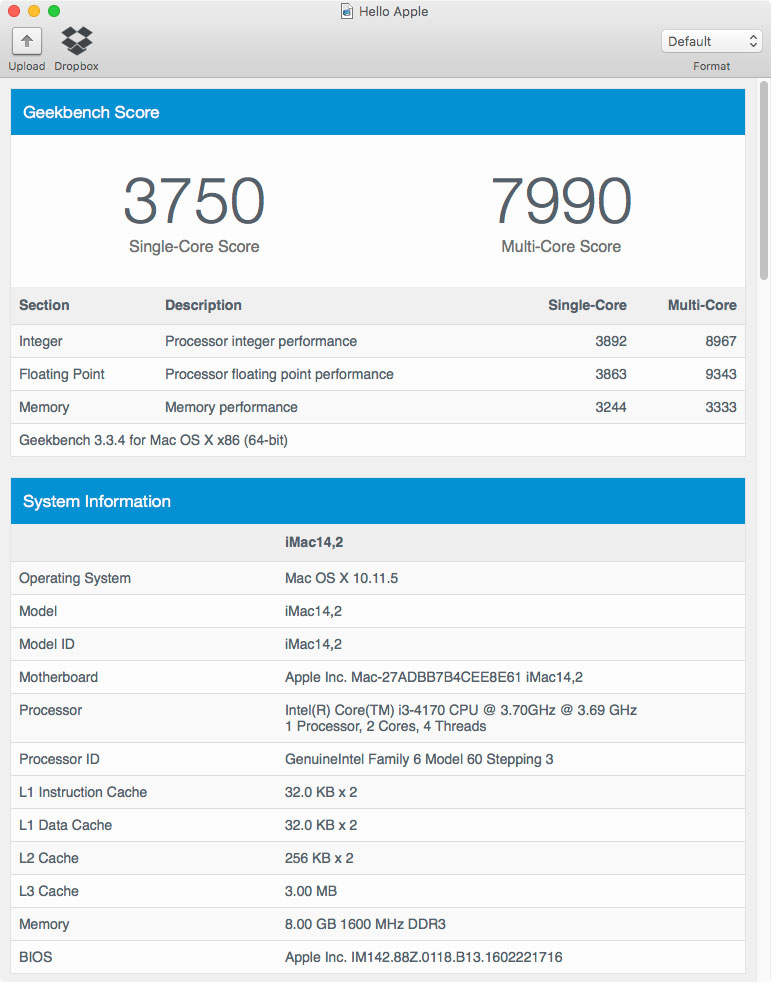Click the Hello Apple window title
771x982 pixels.
click(x=393, y=11)
